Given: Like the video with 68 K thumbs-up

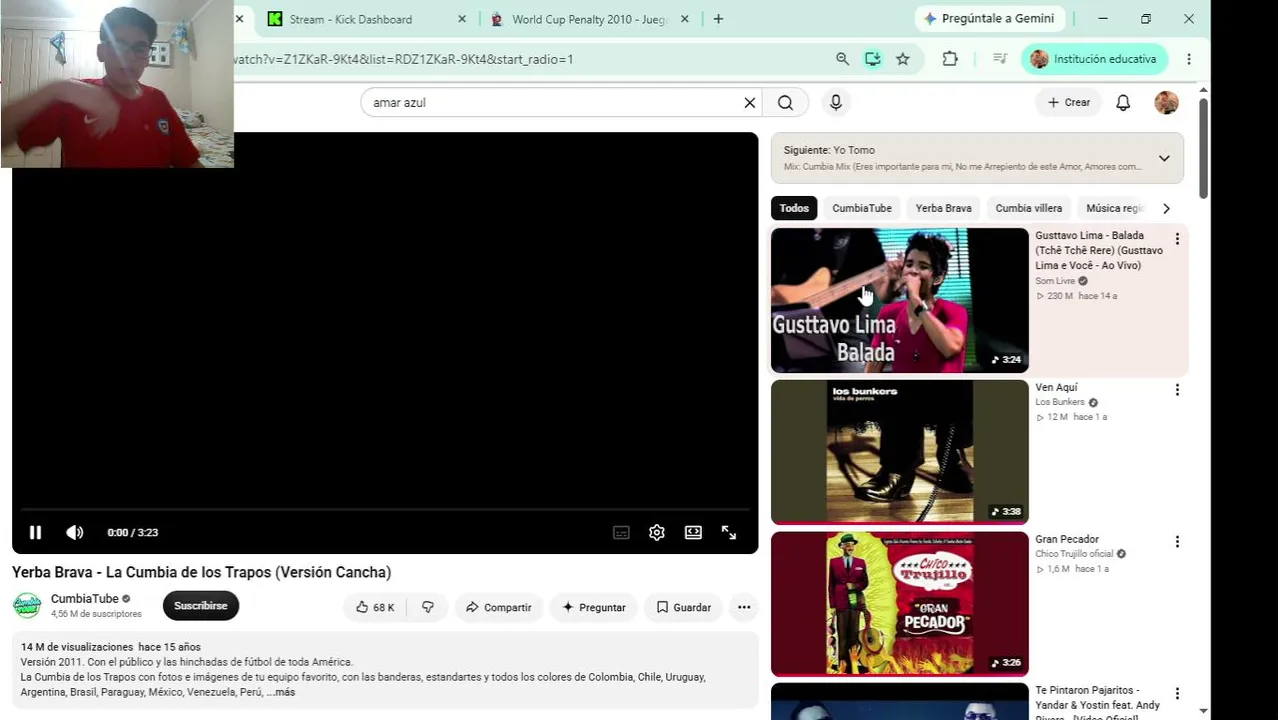Looking at the screenshot, I should pos(375,607).
